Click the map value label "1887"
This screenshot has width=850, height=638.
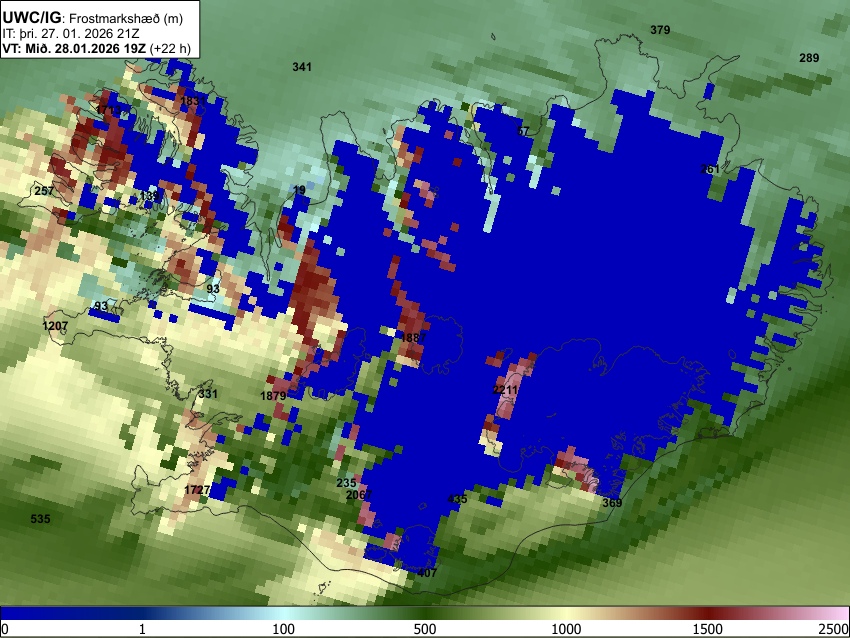click(413, 338)
